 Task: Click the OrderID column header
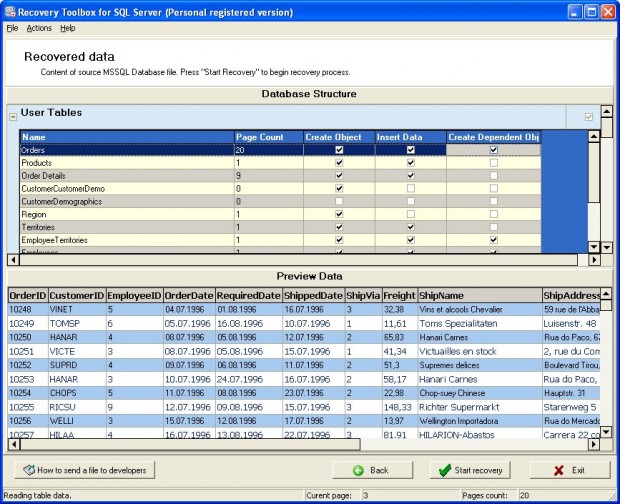28,295
